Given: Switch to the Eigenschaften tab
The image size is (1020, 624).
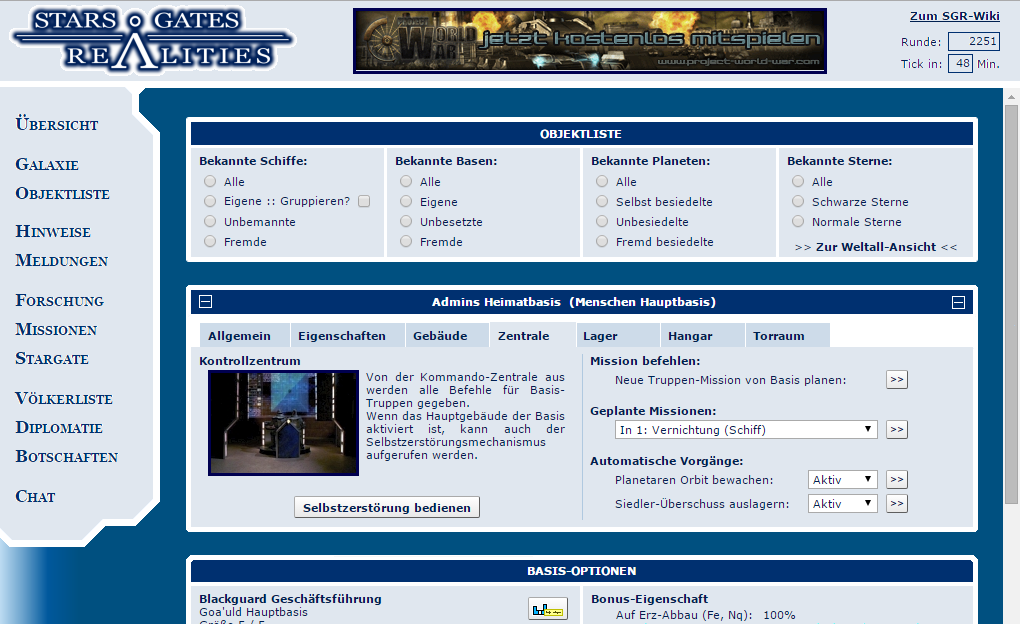Looking at the screenshot, I should (x=347, y=336).
